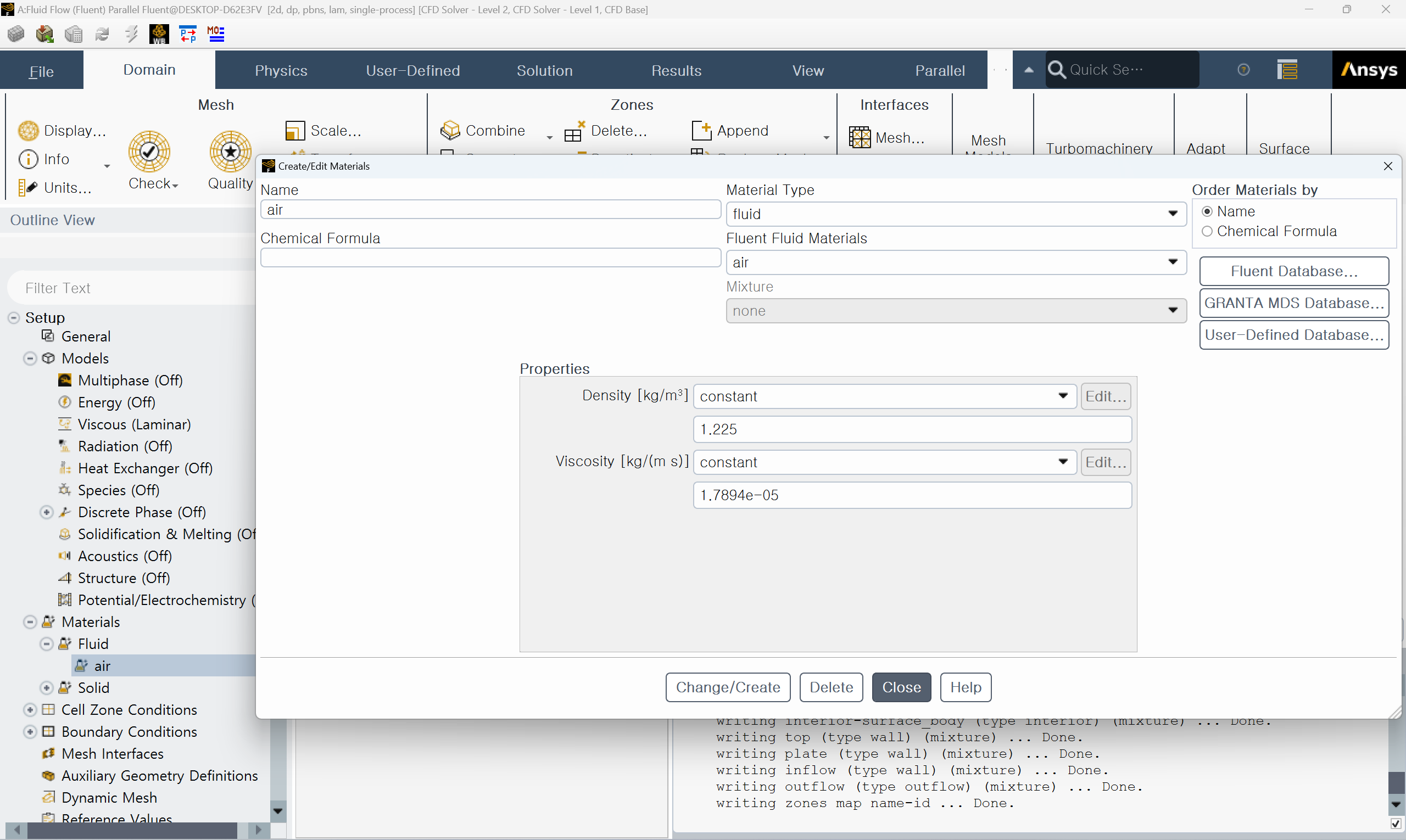This screenshot has height=840, width=1406.
Task: Click the Delete material button
Action: point(832,688)
